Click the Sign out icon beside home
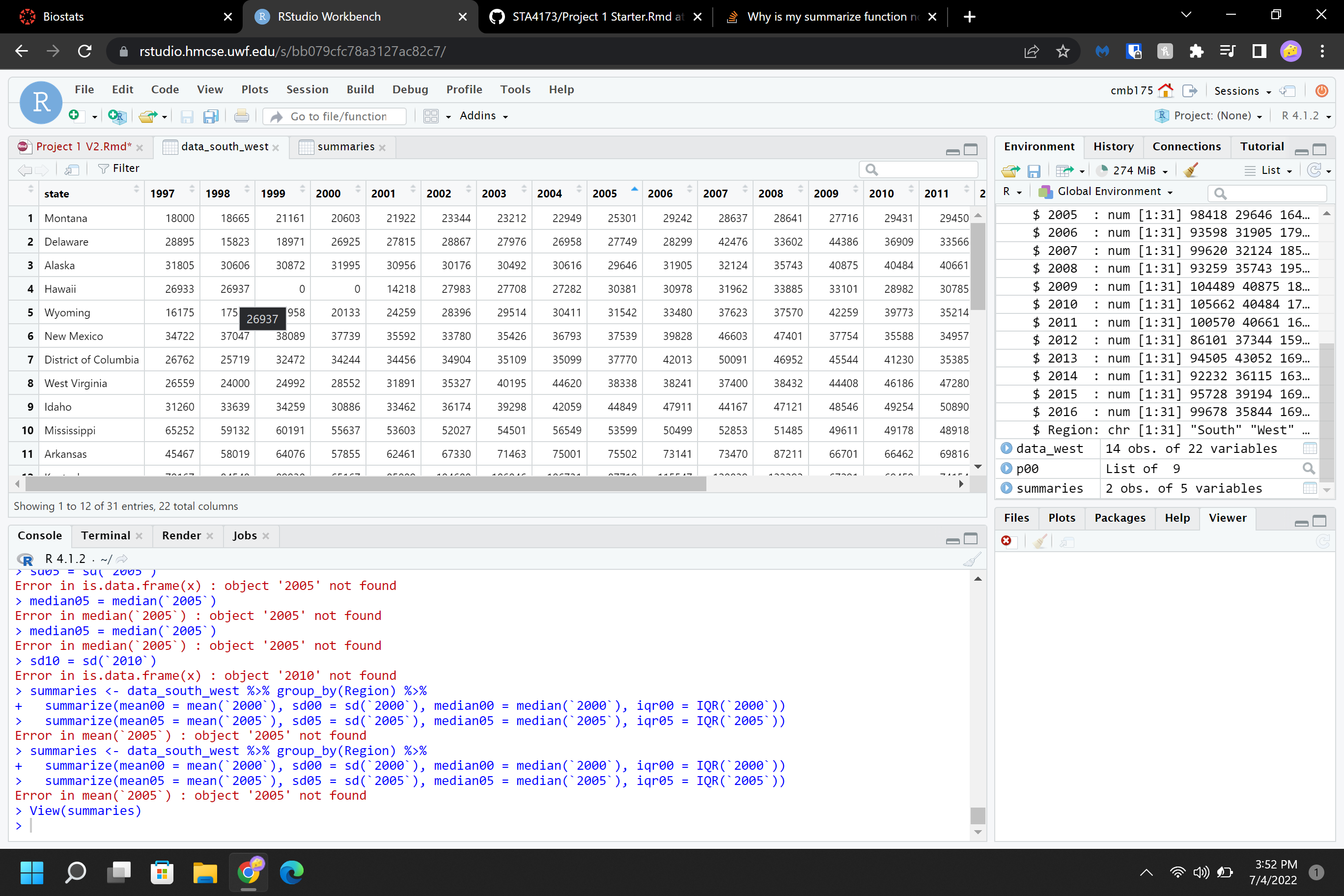 (1190, 90)
